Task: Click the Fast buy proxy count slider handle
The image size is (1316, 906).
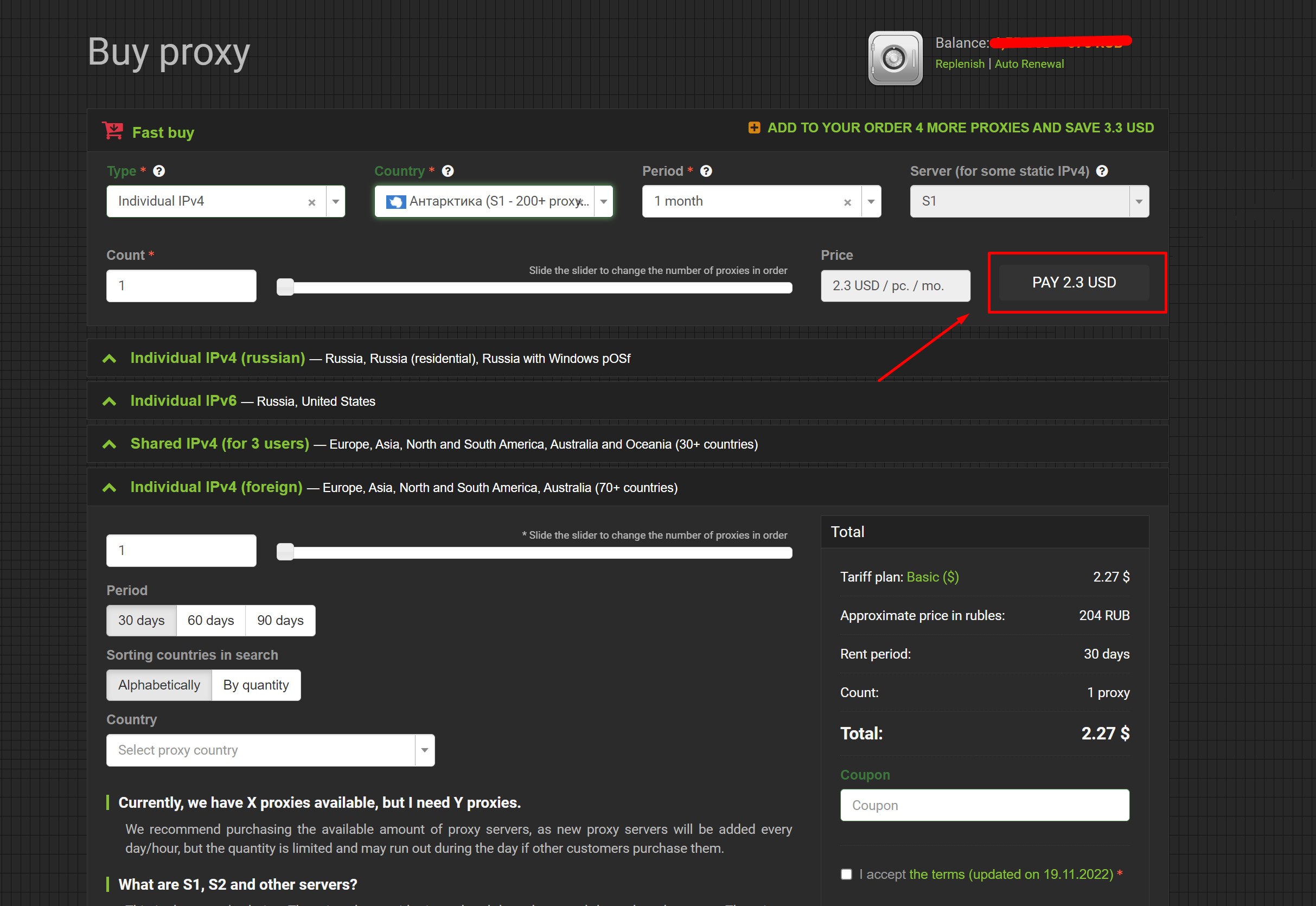Action: click(x=285, y=287)
